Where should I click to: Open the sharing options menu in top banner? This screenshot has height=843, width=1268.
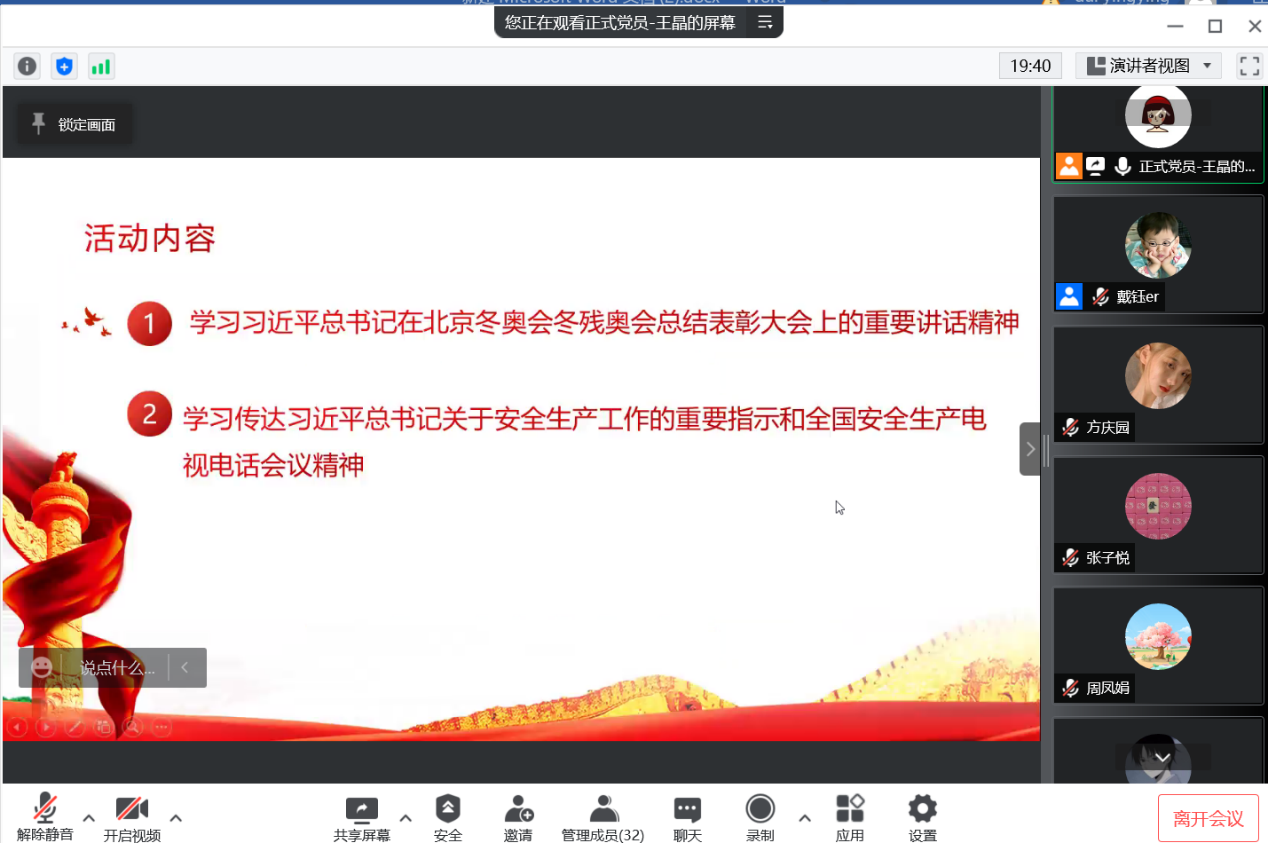(x=765, y=22)
